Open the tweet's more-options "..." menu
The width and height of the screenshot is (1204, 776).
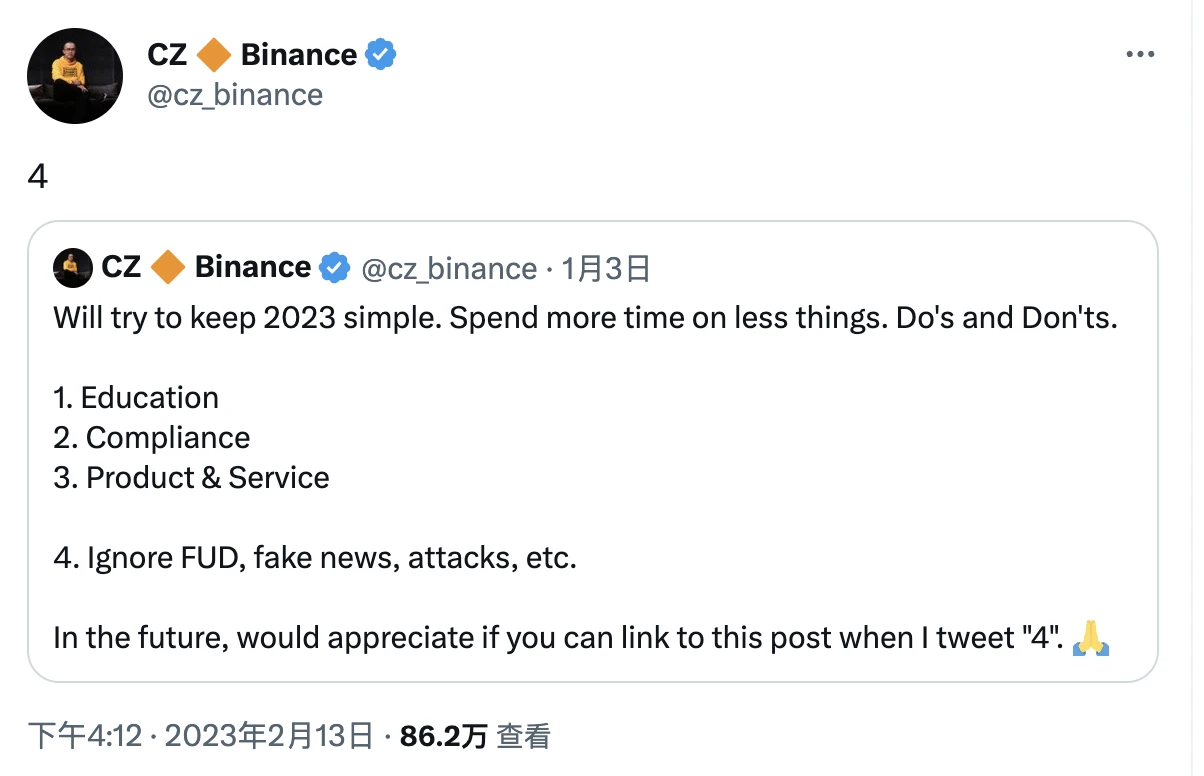pos(1140,55)
